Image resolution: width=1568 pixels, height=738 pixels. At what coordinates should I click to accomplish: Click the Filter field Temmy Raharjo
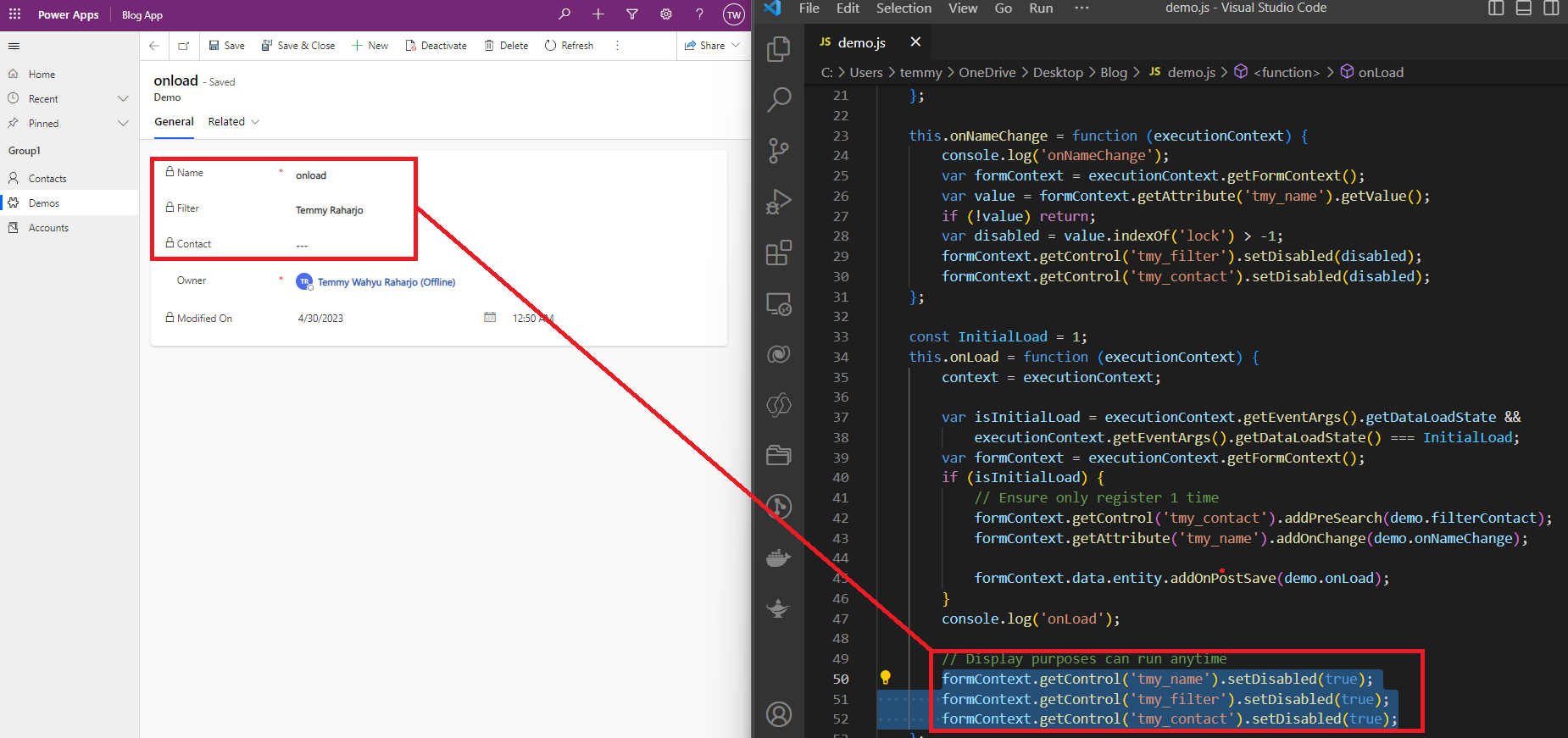(330, 210)
